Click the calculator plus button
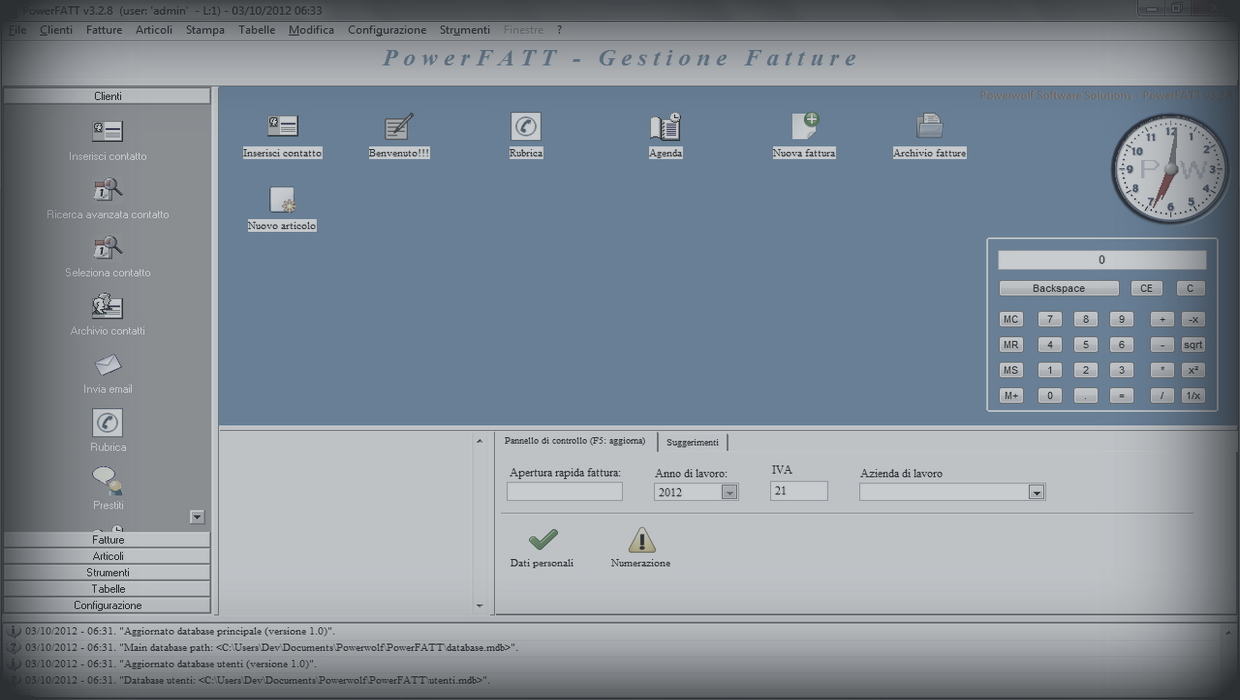 [x=1162, y=320]
